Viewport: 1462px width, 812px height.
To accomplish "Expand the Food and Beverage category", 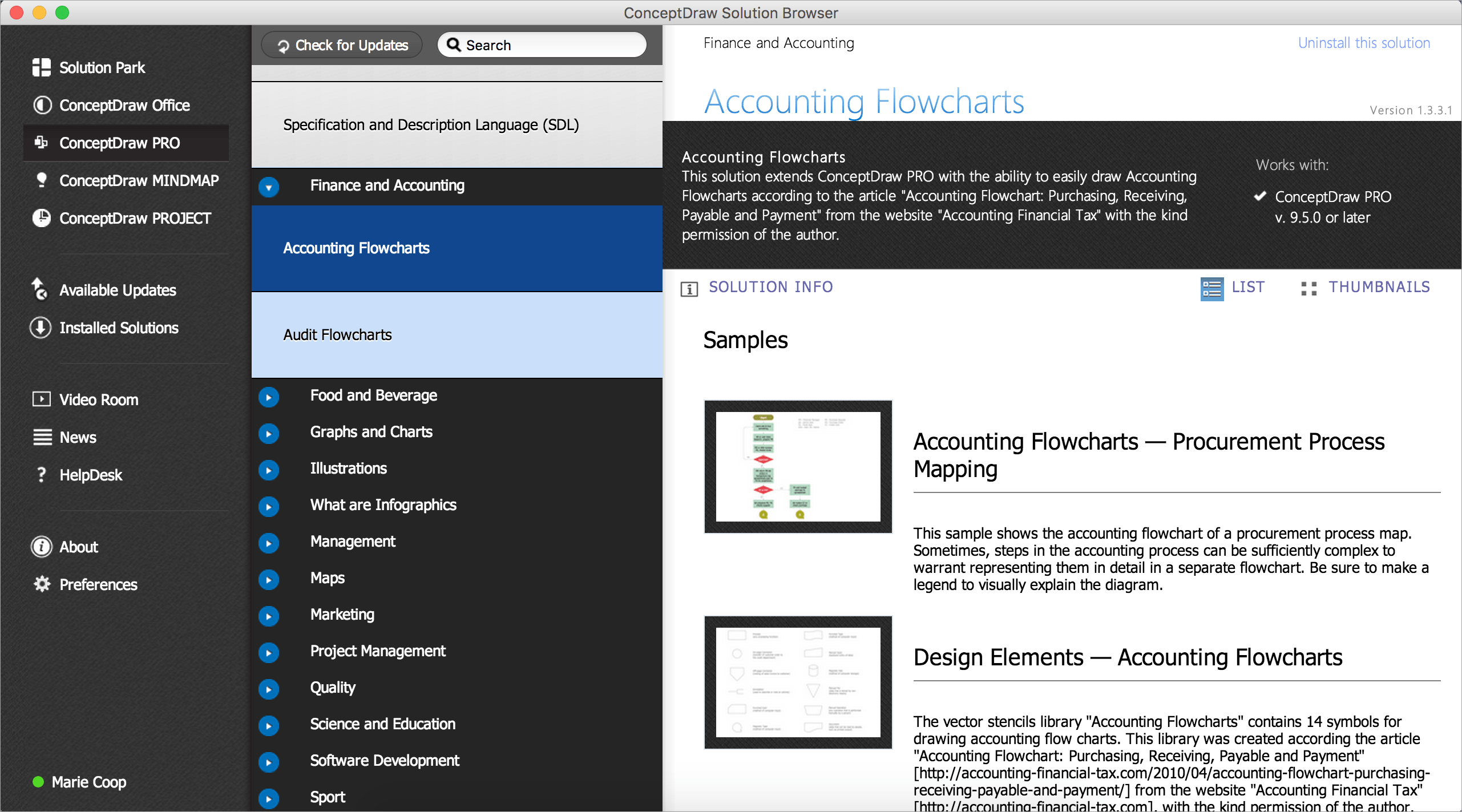I will (269, 397).
